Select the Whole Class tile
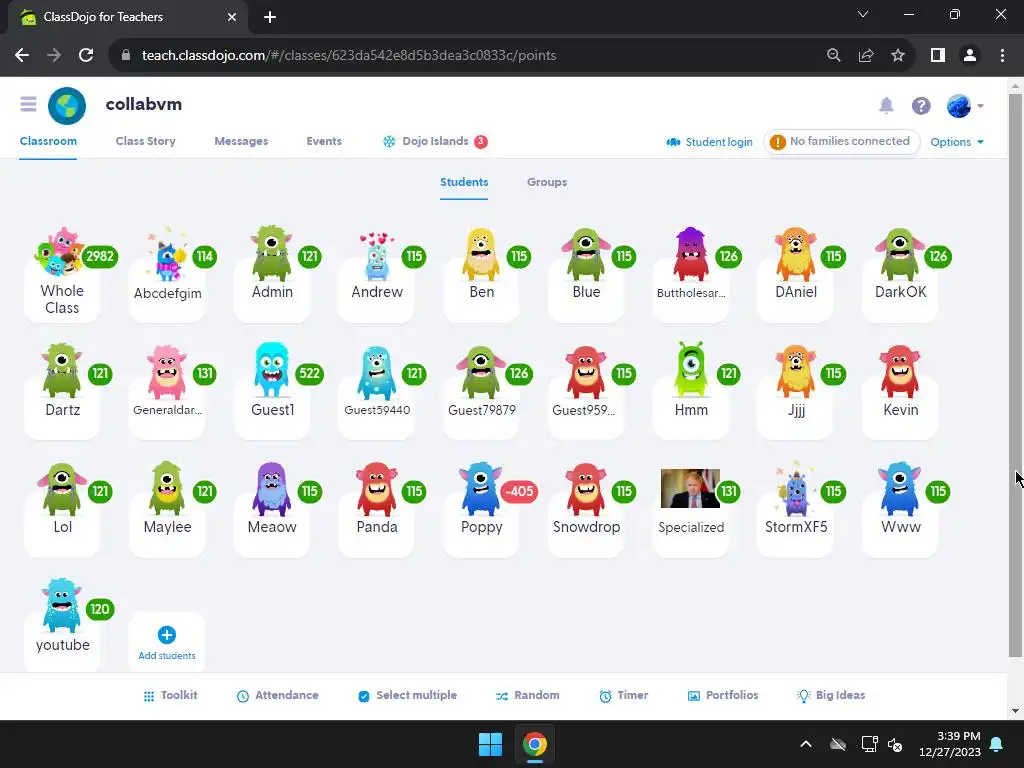1024x768 pixels. click(x=62, y=274)
